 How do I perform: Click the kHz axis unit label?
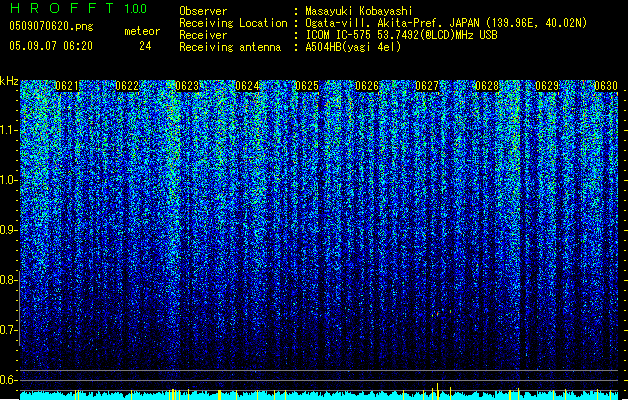pyautogui.click(x=9, y=81)
